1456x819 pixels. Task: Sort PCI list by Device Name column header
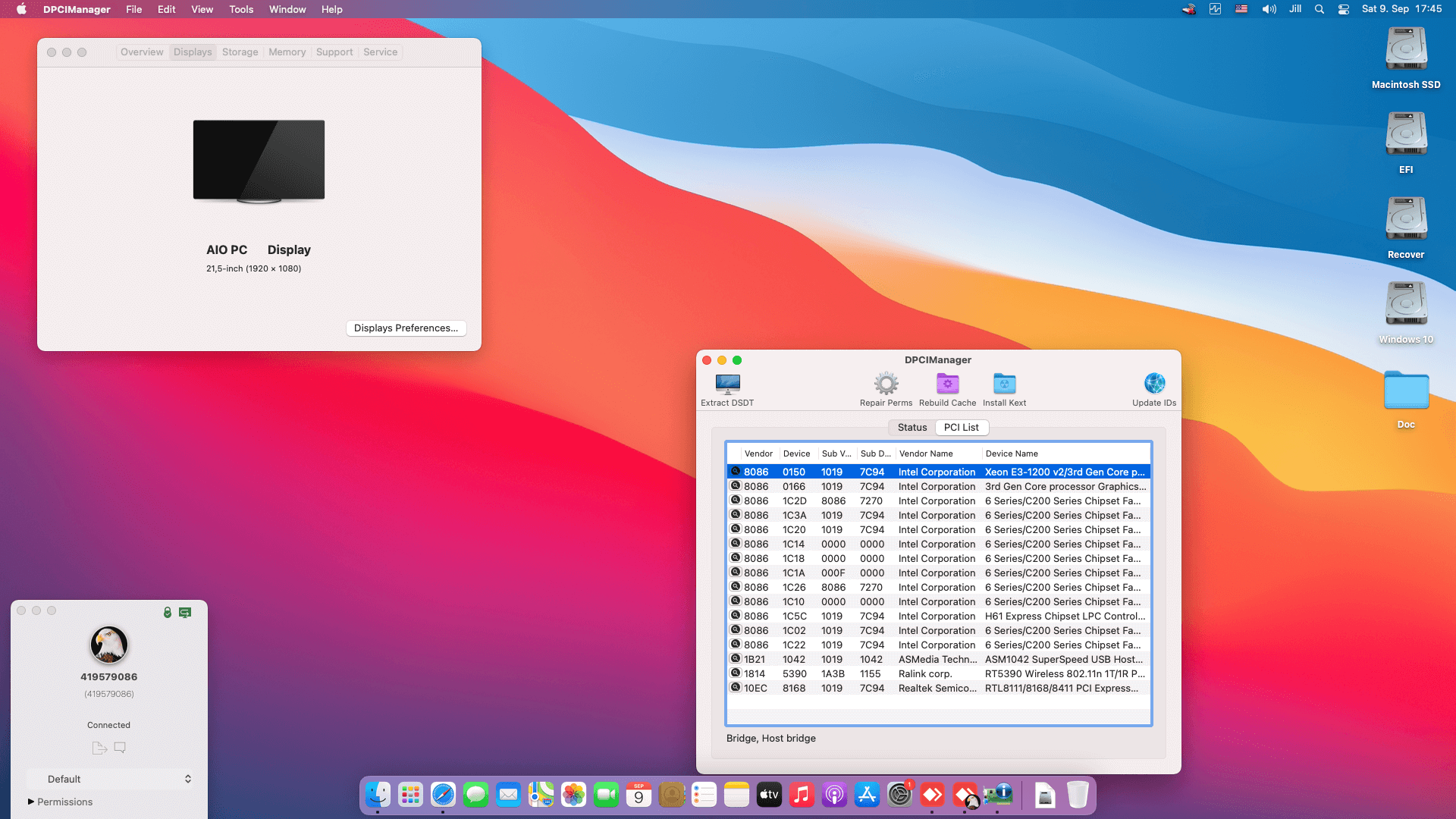point(1065,453)
